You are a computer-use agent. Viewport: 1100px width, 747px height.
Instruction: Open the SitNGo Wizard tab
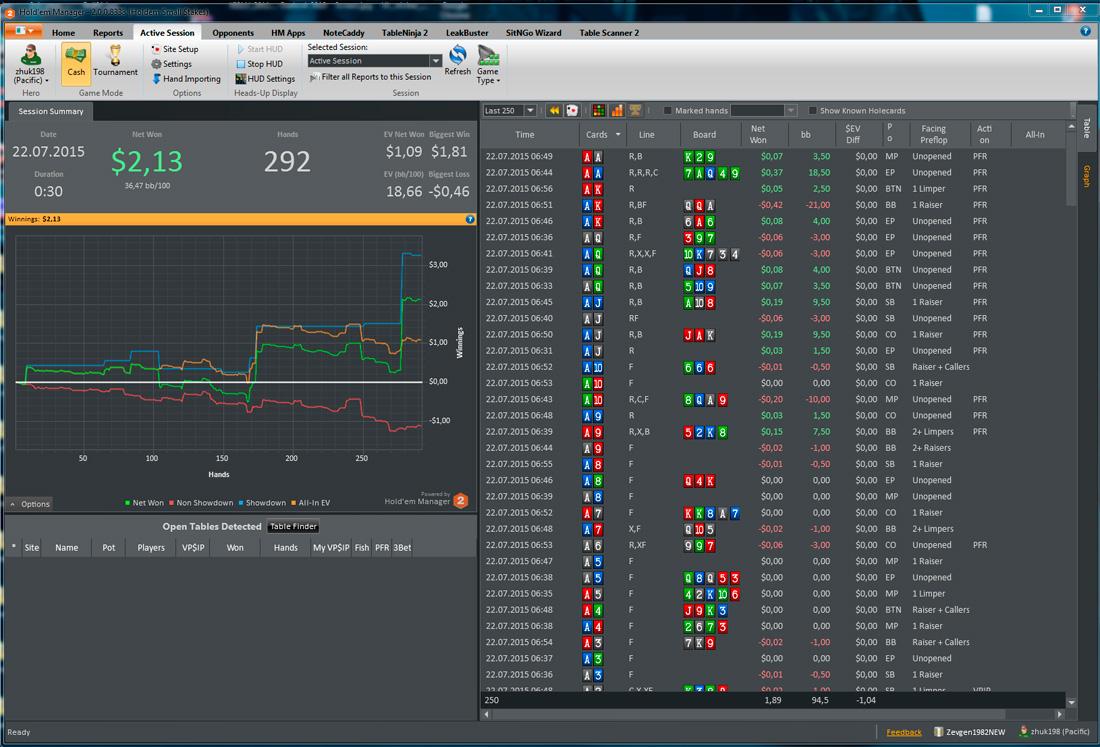(x=533, y=32)
